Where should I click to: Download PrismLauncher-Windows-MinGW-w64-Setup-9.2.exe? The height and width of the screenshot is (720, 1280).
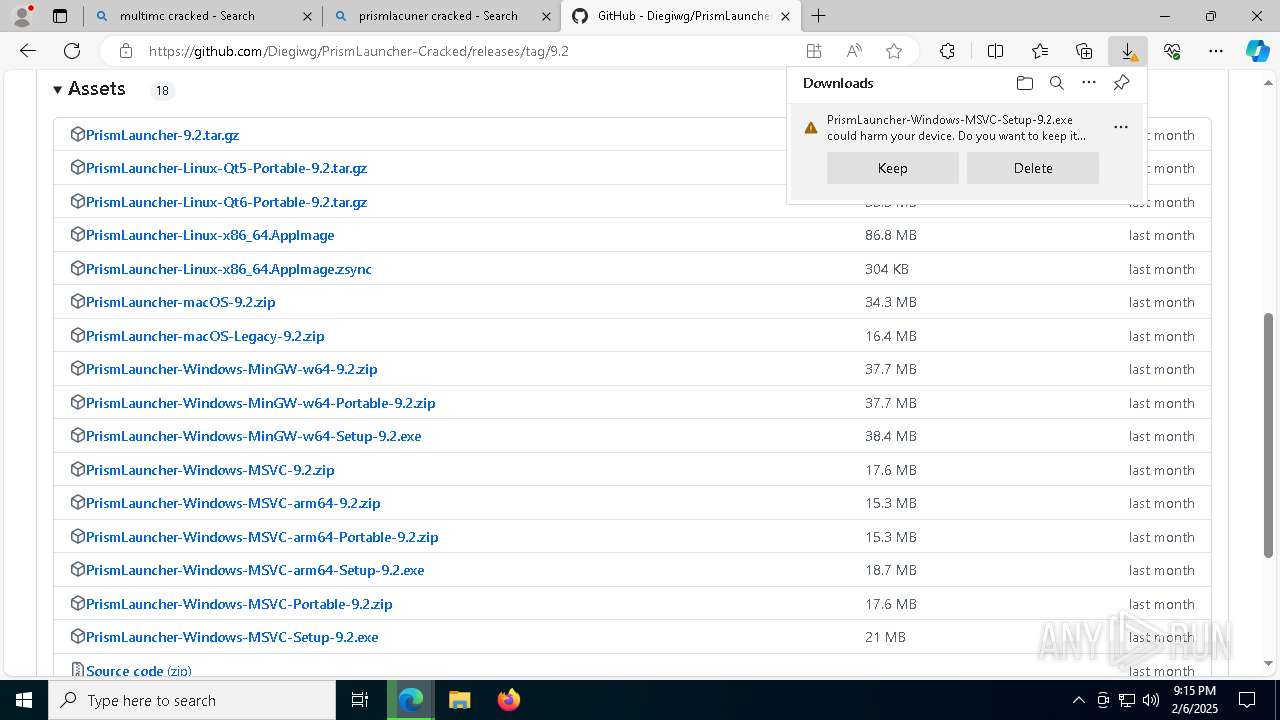253,436
